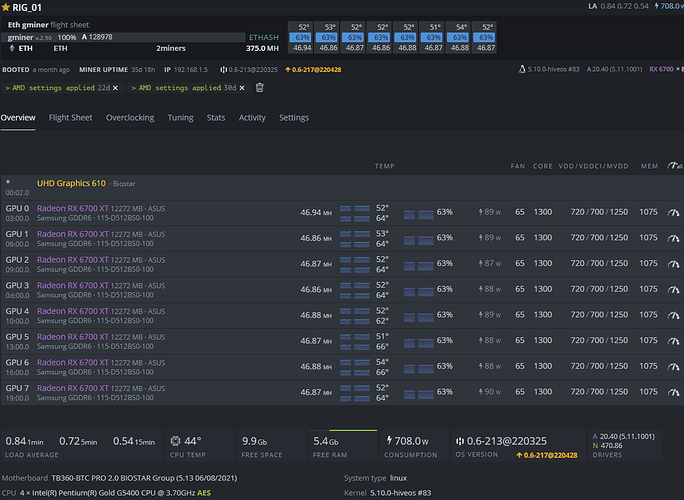684x500 pixels.
Task: Click the Ethereum coin icon next to ETH
Action: (12, 48)
